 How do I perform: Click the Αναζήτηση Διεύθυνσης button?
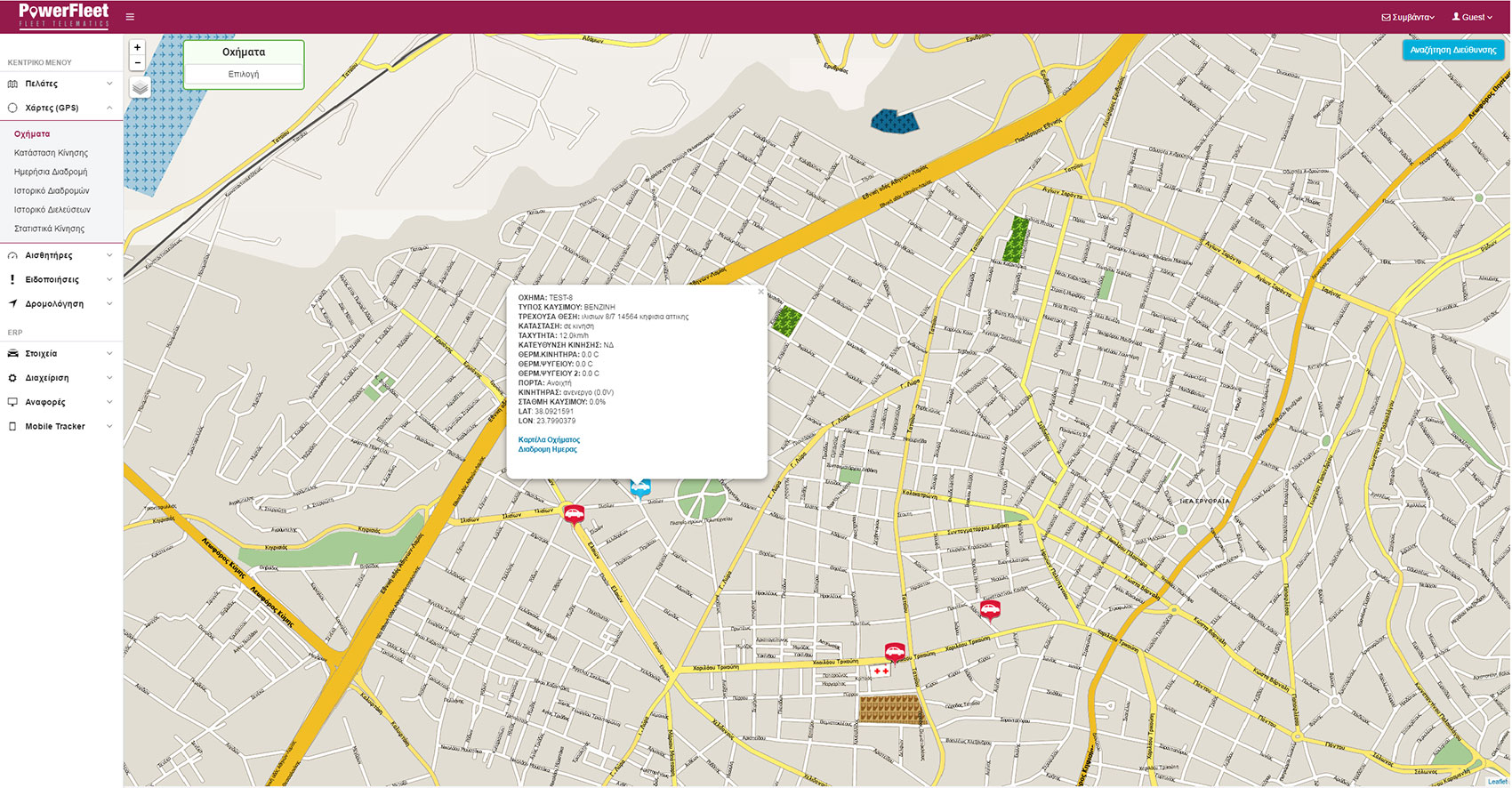coord(1452,51)
